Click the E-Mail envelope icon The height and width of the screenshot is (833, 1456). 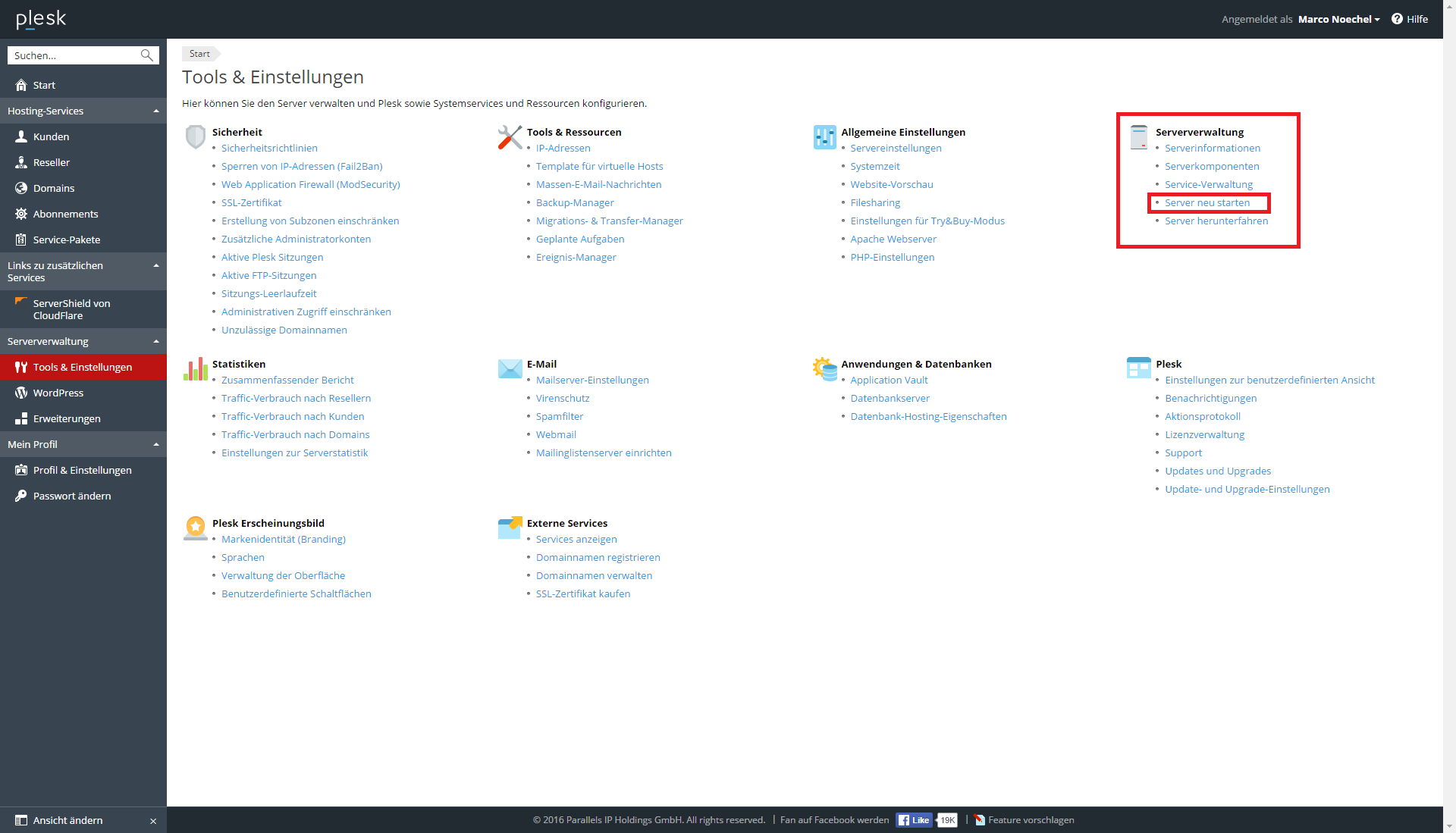(510, 369)
